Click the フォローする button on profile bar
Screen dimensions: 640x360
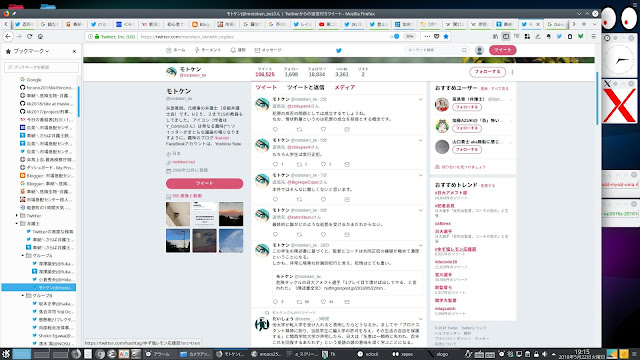coord(487,72)
